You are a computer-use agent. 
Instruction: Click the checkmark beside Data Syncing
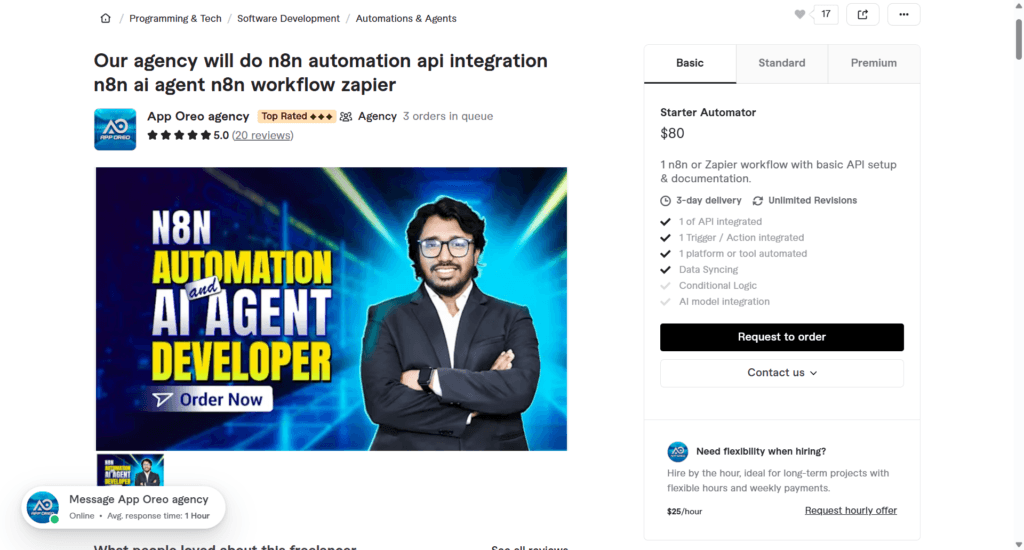[665, 270]
